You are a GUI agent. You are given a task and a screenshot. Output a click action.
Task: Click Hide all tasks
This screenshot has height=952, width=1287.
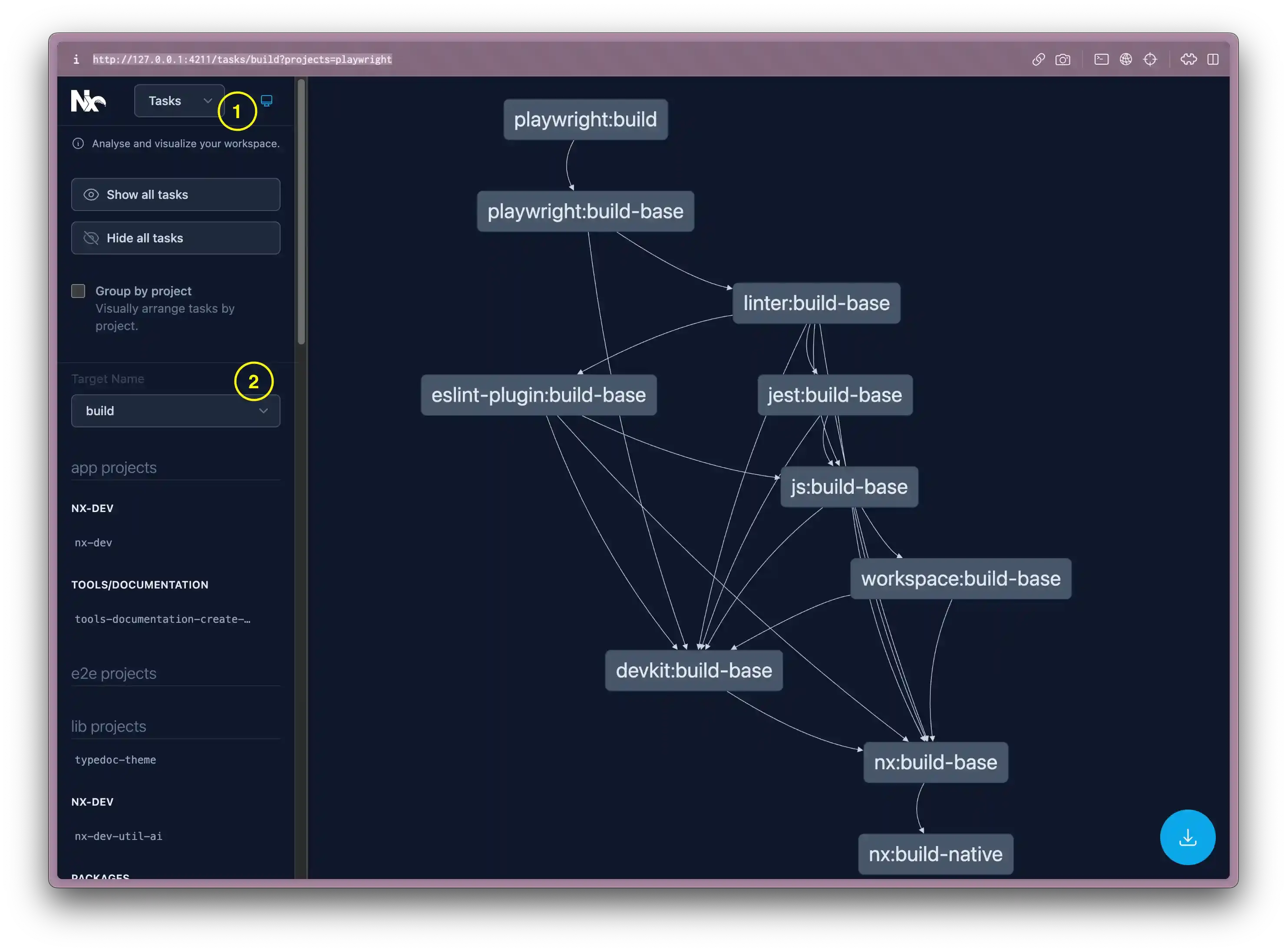coord(175,238)
